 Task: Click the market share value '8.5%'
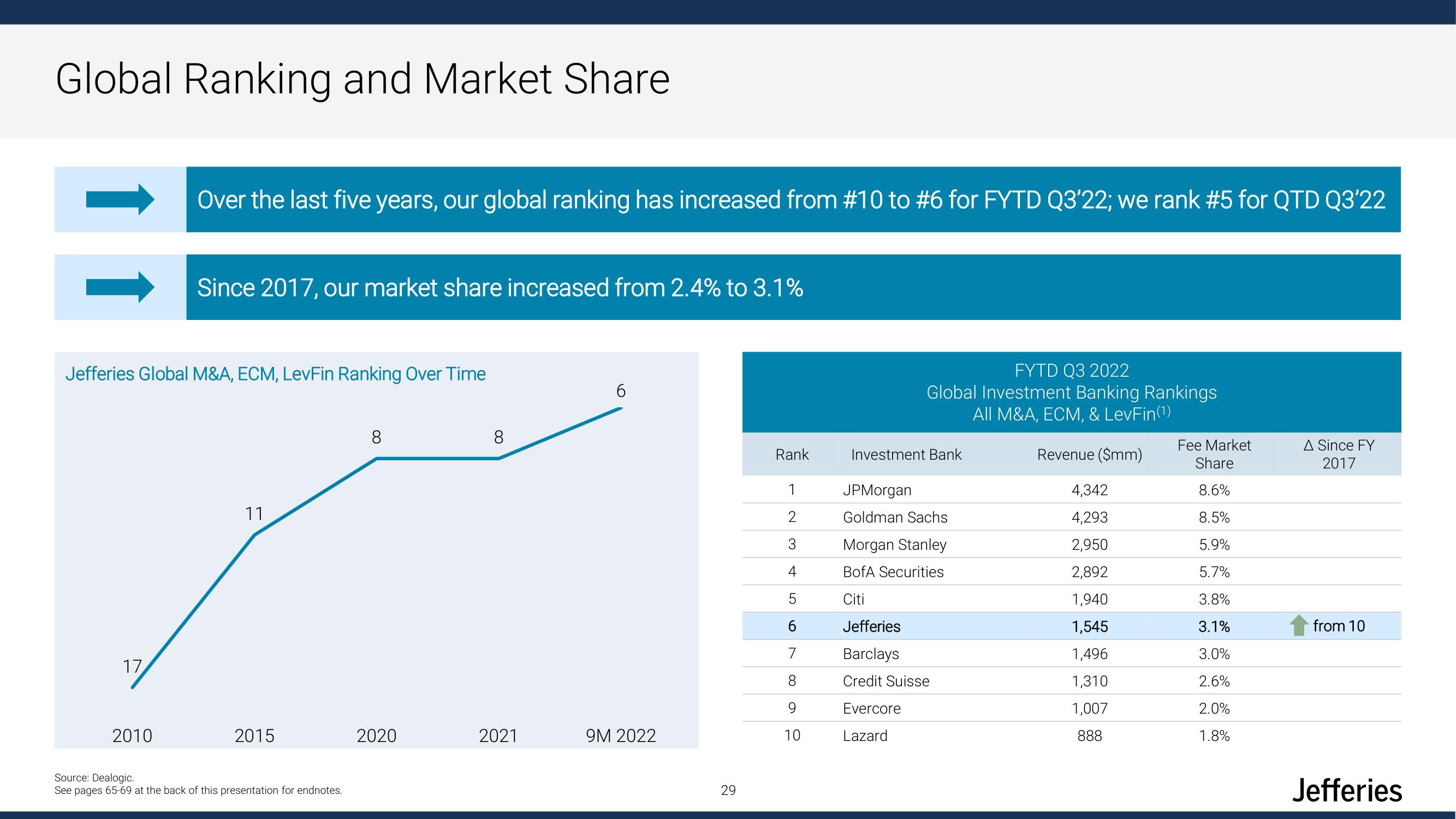pos(1214,517)
